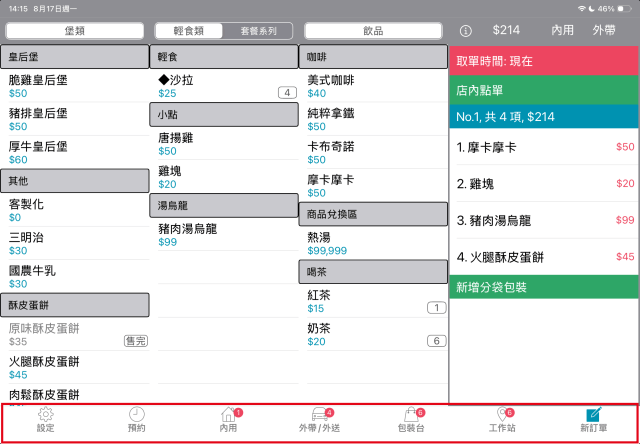Viewport: 640px width, 444px height.
Task: Tap 新增分袋包裝 button
Action: point(544,287)
